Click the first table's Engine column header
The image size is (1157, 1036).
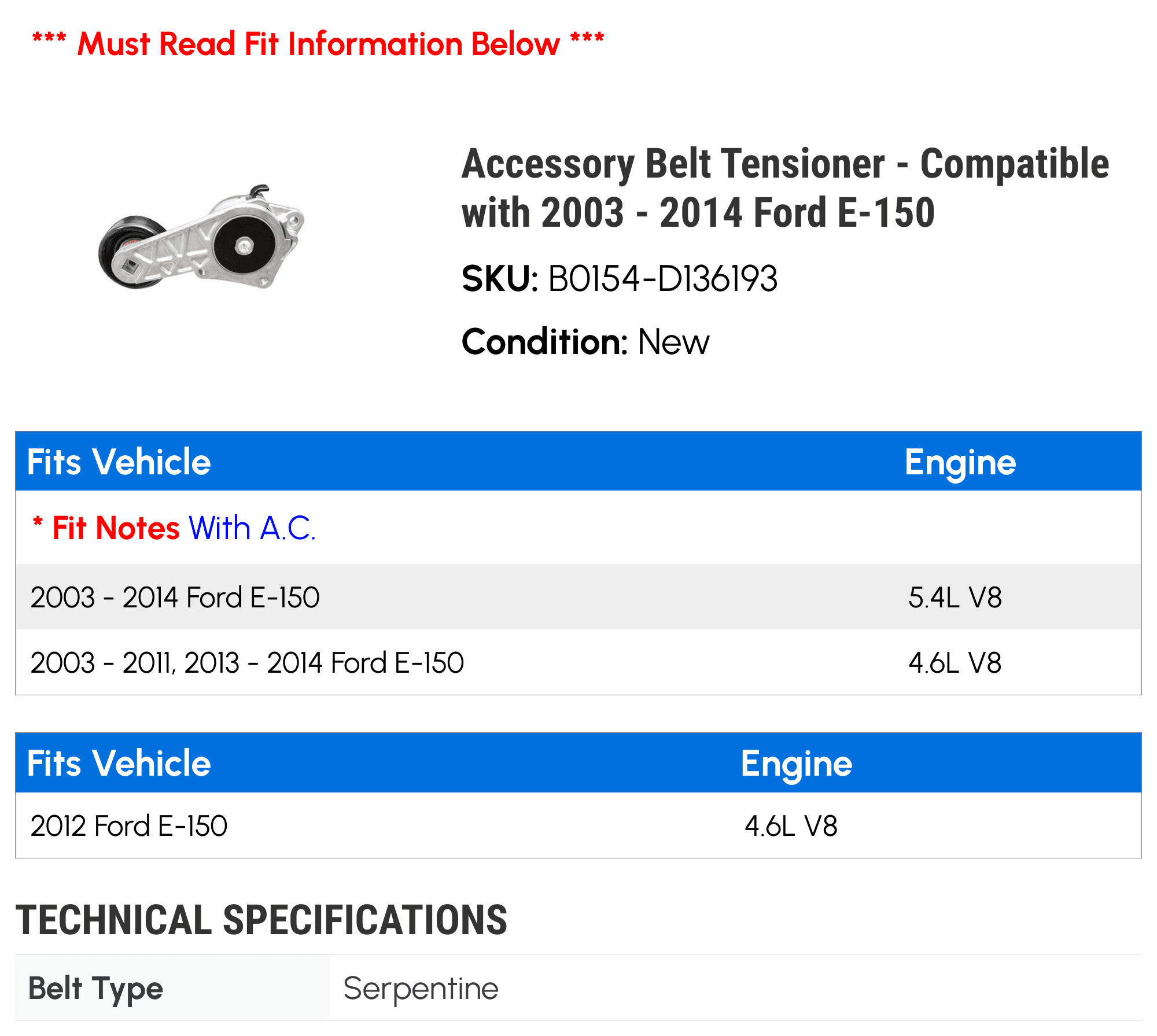pos(960,463)
